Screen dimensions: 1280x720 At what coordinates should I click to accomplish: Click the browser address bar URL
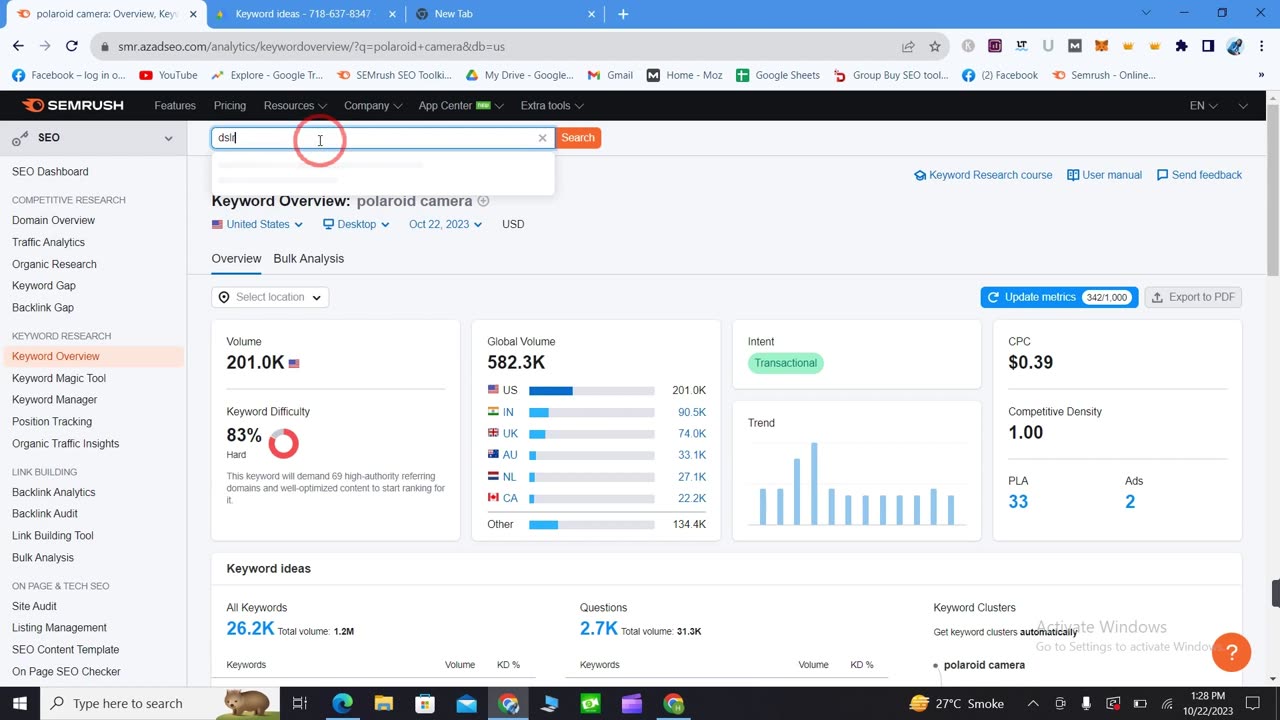311,46
